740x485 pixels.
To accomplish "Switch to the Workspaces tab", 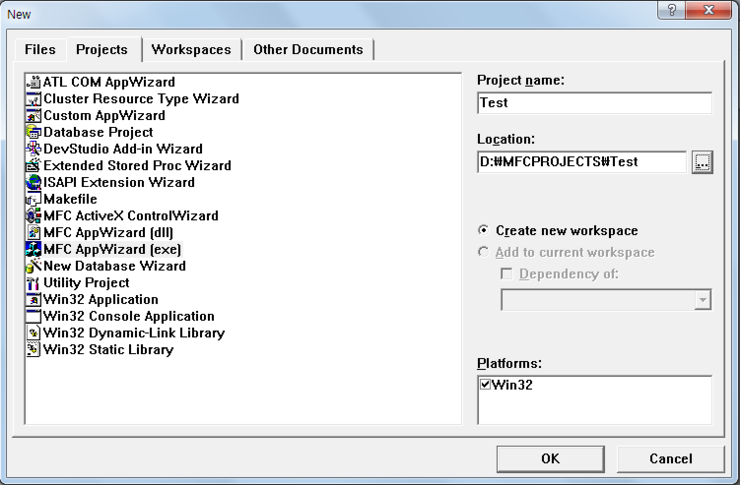I will tap(191, 50).
